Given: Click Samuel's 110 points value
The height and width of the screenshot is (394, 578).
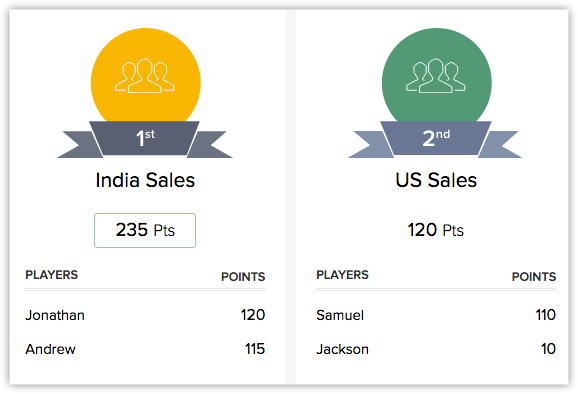Looking at the screenshot, I should pos(546,315).
